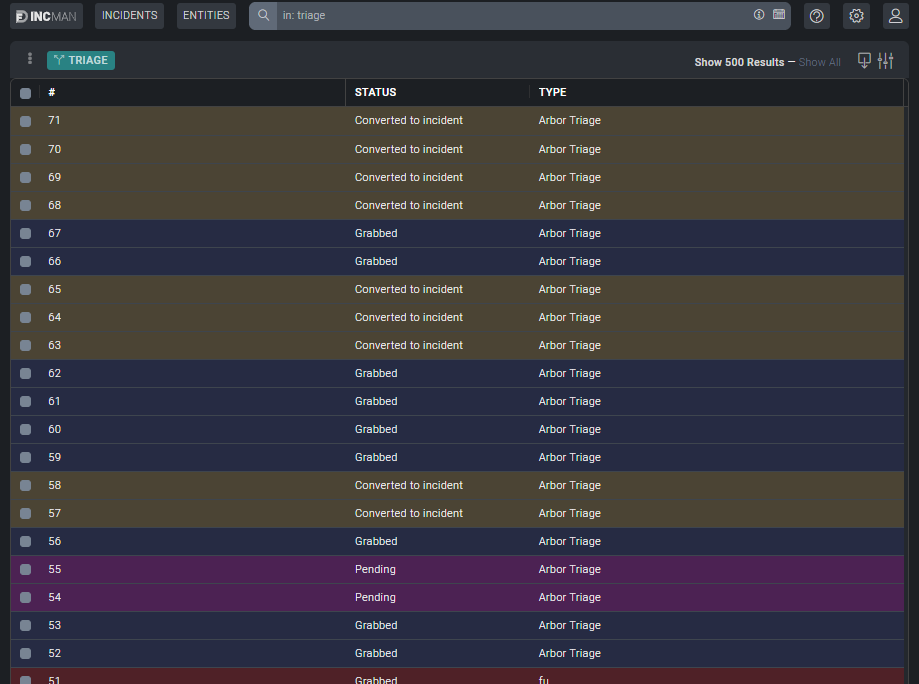This screenshot has height=684, width=919.
Task: Check the box for triage 71
Action: pos(25,121)
